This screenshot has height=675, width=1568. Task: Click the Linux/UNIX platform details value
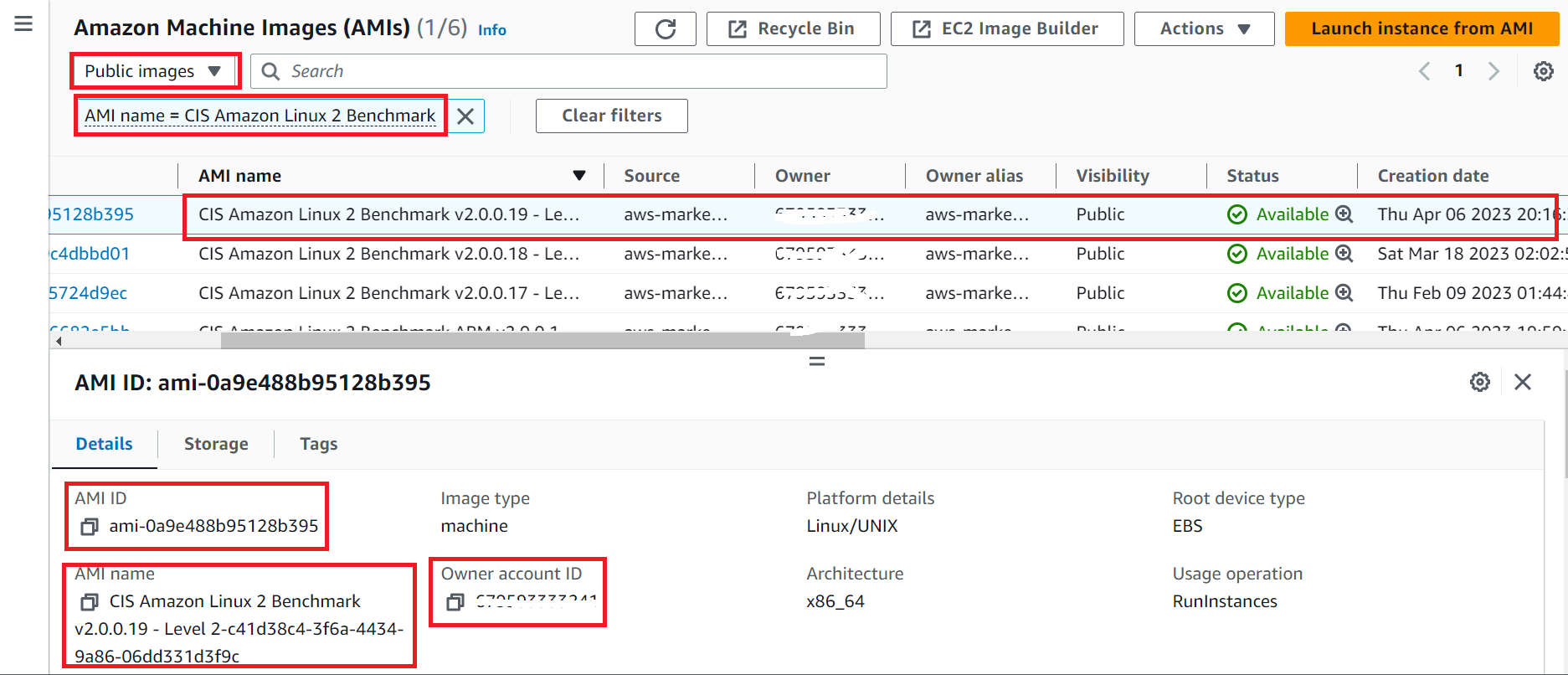852,526
